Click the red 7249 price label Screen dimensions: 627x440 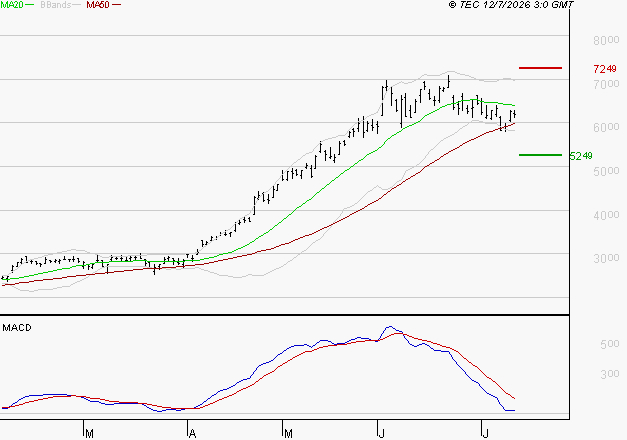(605, 69)
